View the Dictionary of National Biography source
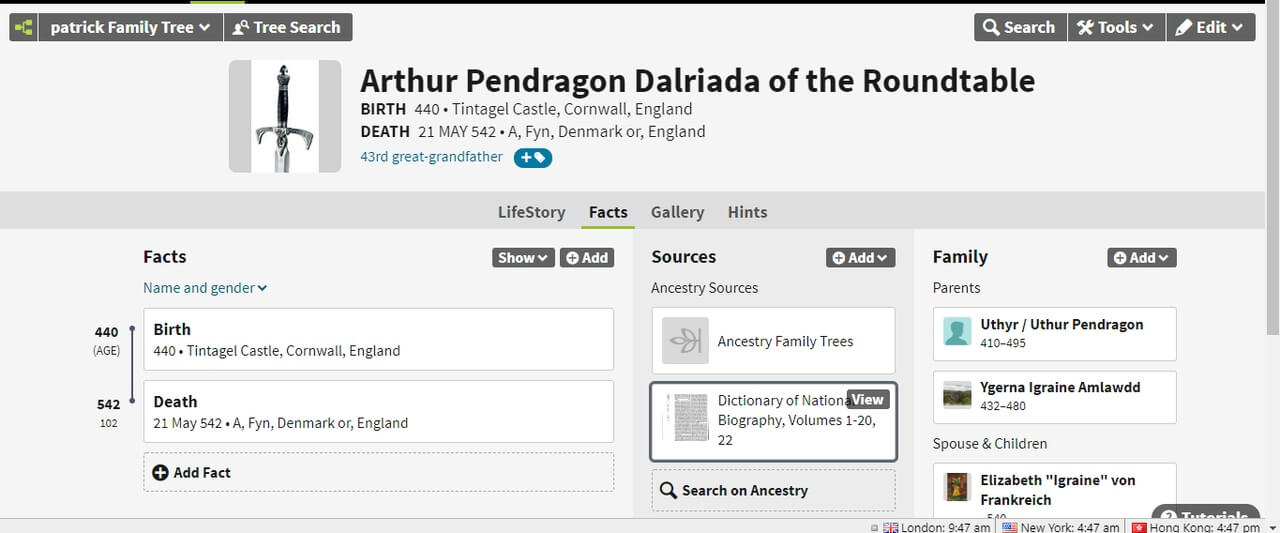Screen dimensions: 1280x533 (866, 399)
